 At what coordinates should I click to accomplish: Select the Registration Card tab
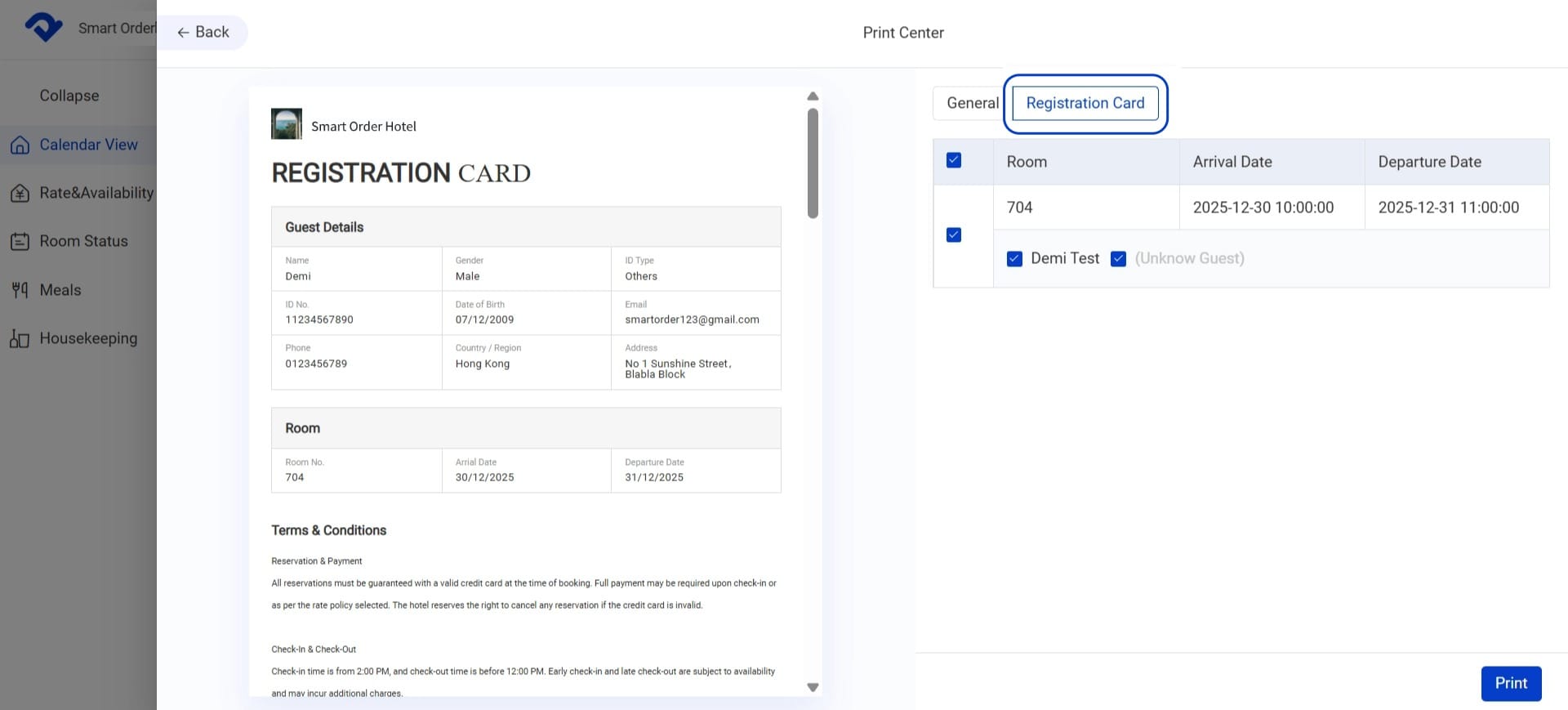point(1085,103)
